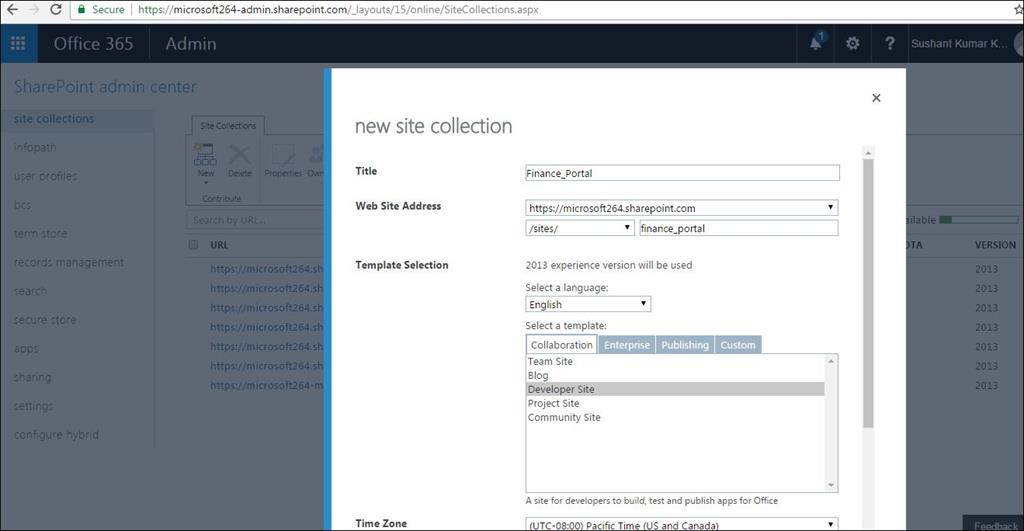Click in the Title input field
Screen dimensions: 1024x531
tap(682, 173)
